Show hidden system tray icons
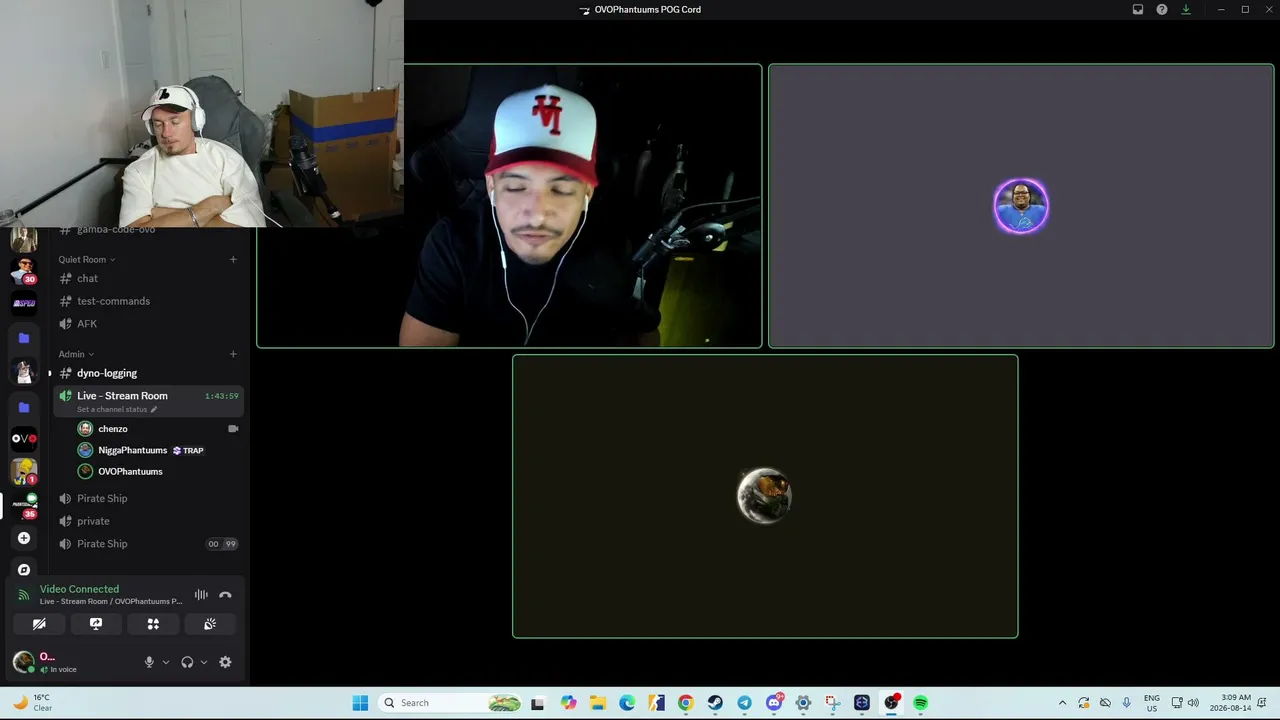1280x720 pixels. [x=1062, y=703]
